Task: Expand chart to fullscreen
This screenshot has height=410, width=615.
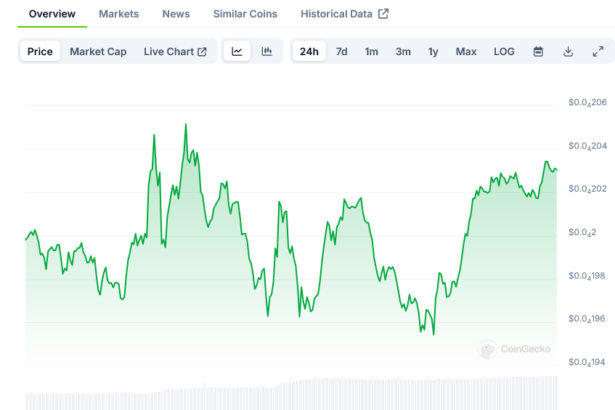Action: [598, 52]
